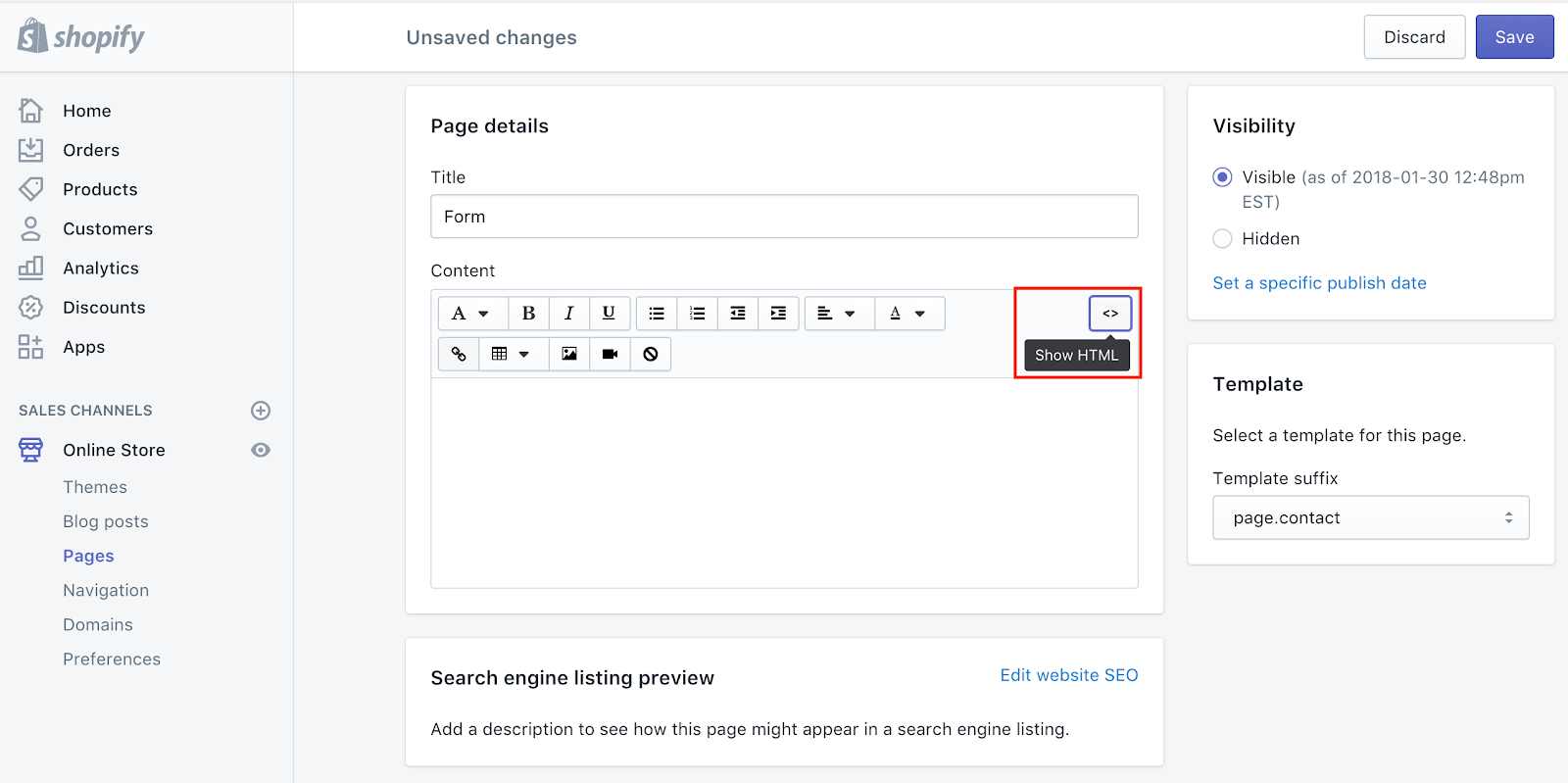Select the Visible radio button
The image size is (1568, 783).
[1222, 177]
